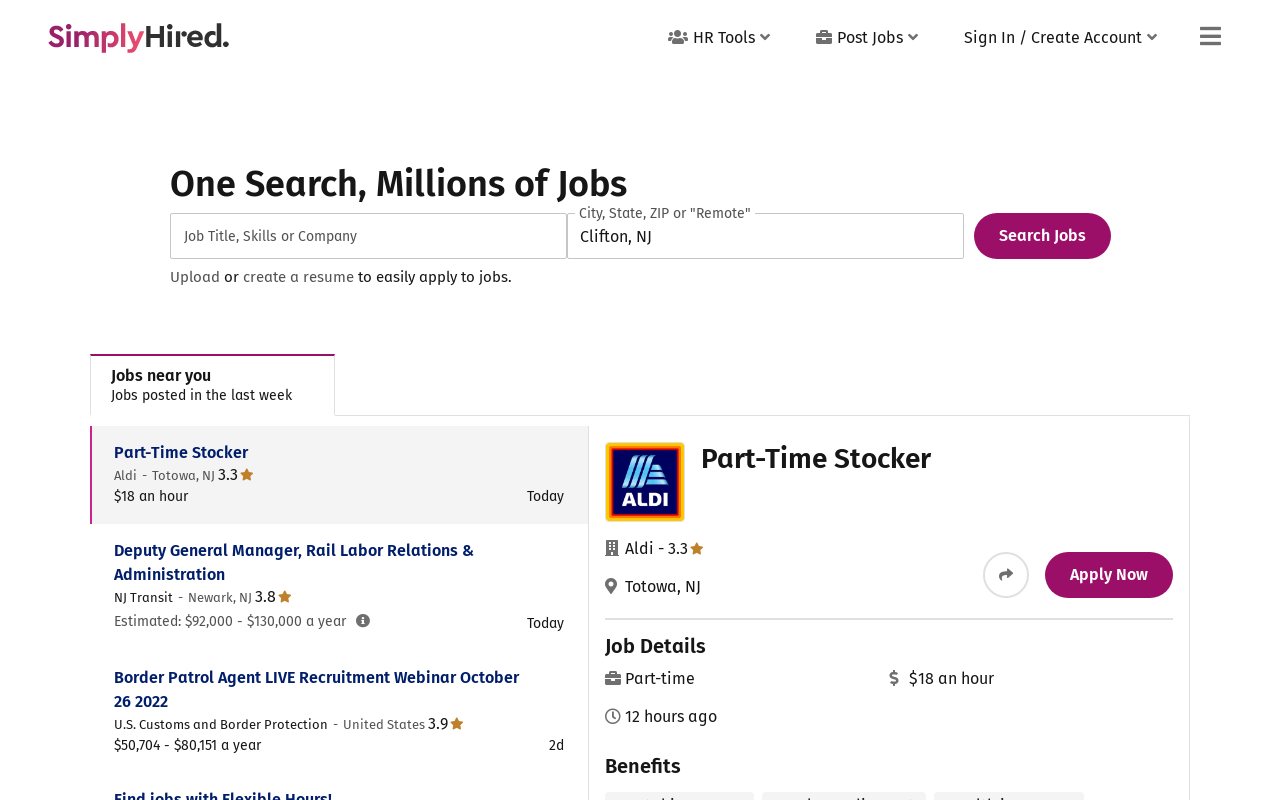
Task: Click the Totowa, NJ location in details panel
Action: 662,586
